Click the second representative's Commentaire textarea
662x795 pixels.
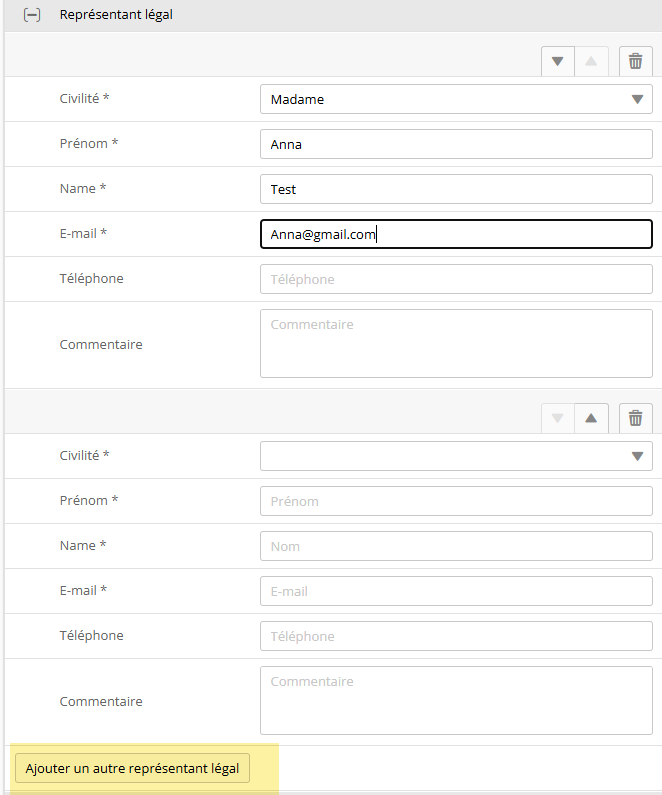[456, 701]
